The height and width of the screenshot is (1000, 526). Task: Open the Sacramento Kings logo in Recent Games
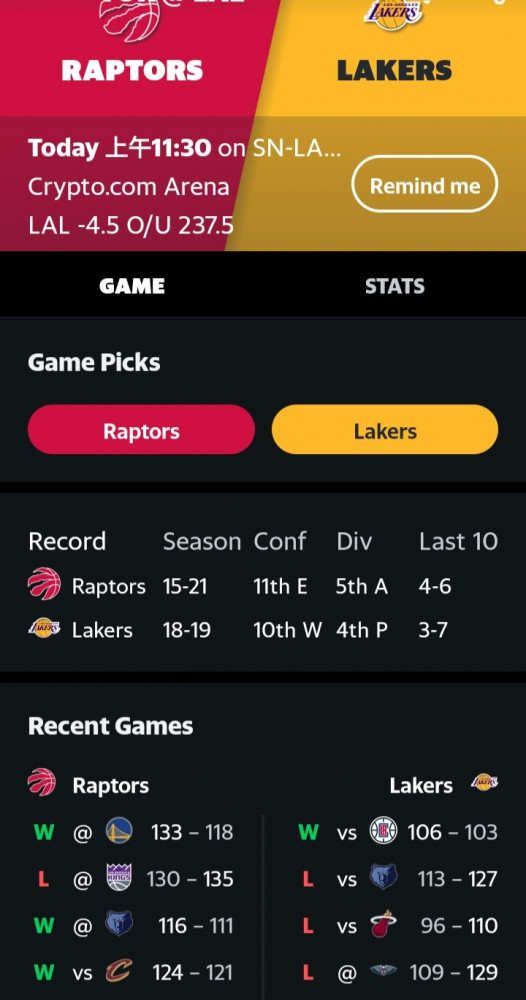click(119, 878)
